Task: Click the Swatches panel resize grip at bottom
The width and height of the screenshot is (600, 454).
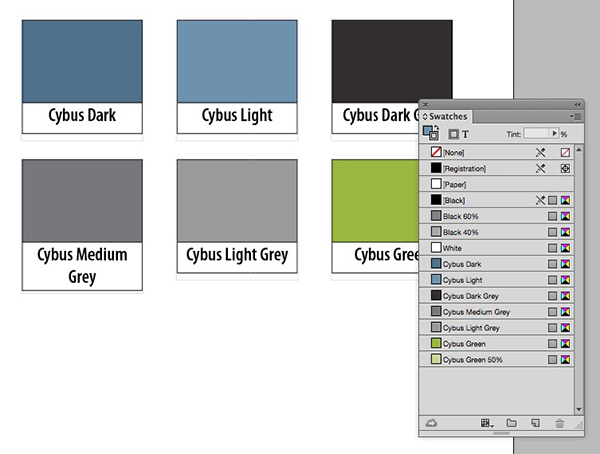Action: (x=501, y=433)
